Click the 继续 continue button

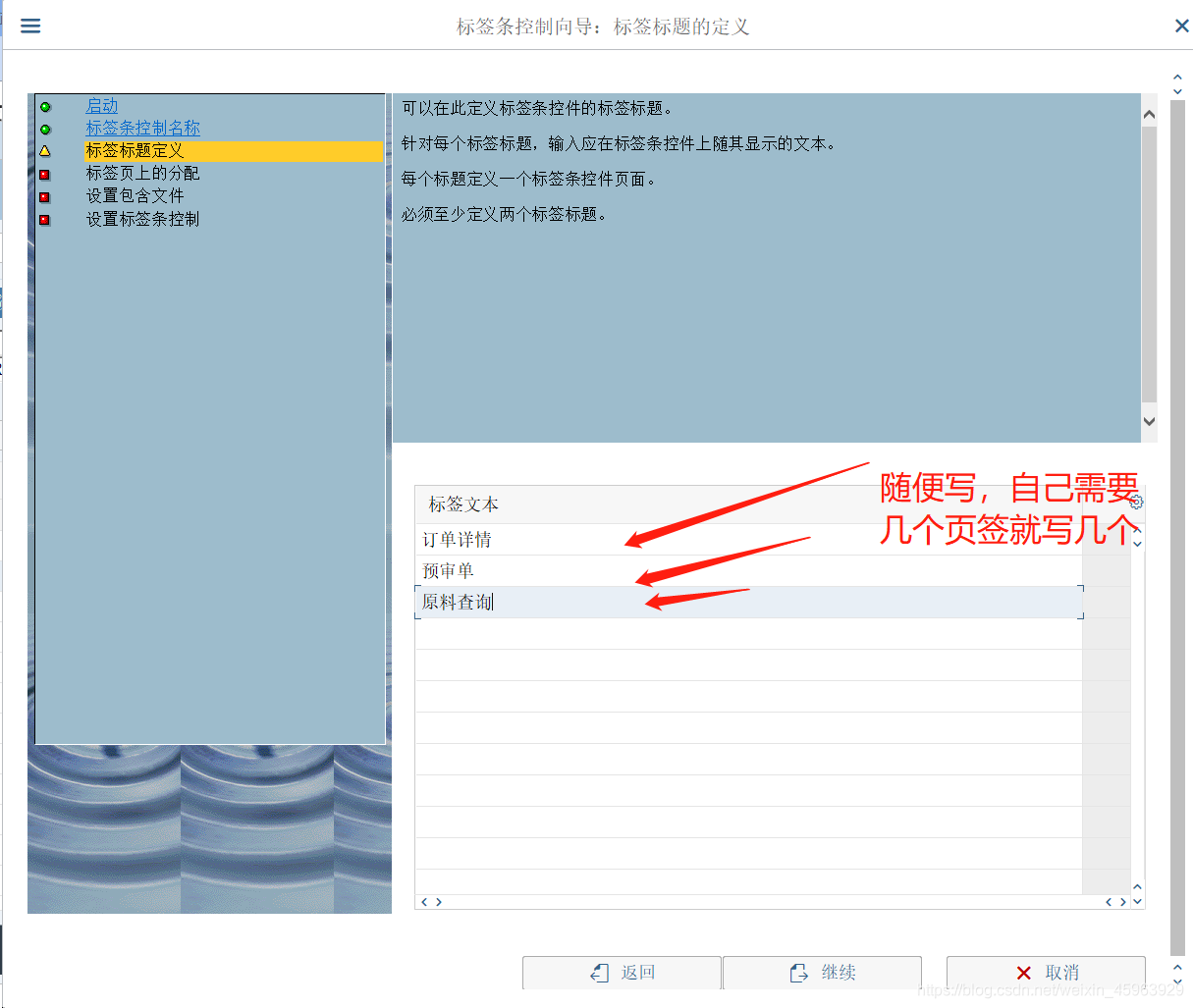point(822,973)
